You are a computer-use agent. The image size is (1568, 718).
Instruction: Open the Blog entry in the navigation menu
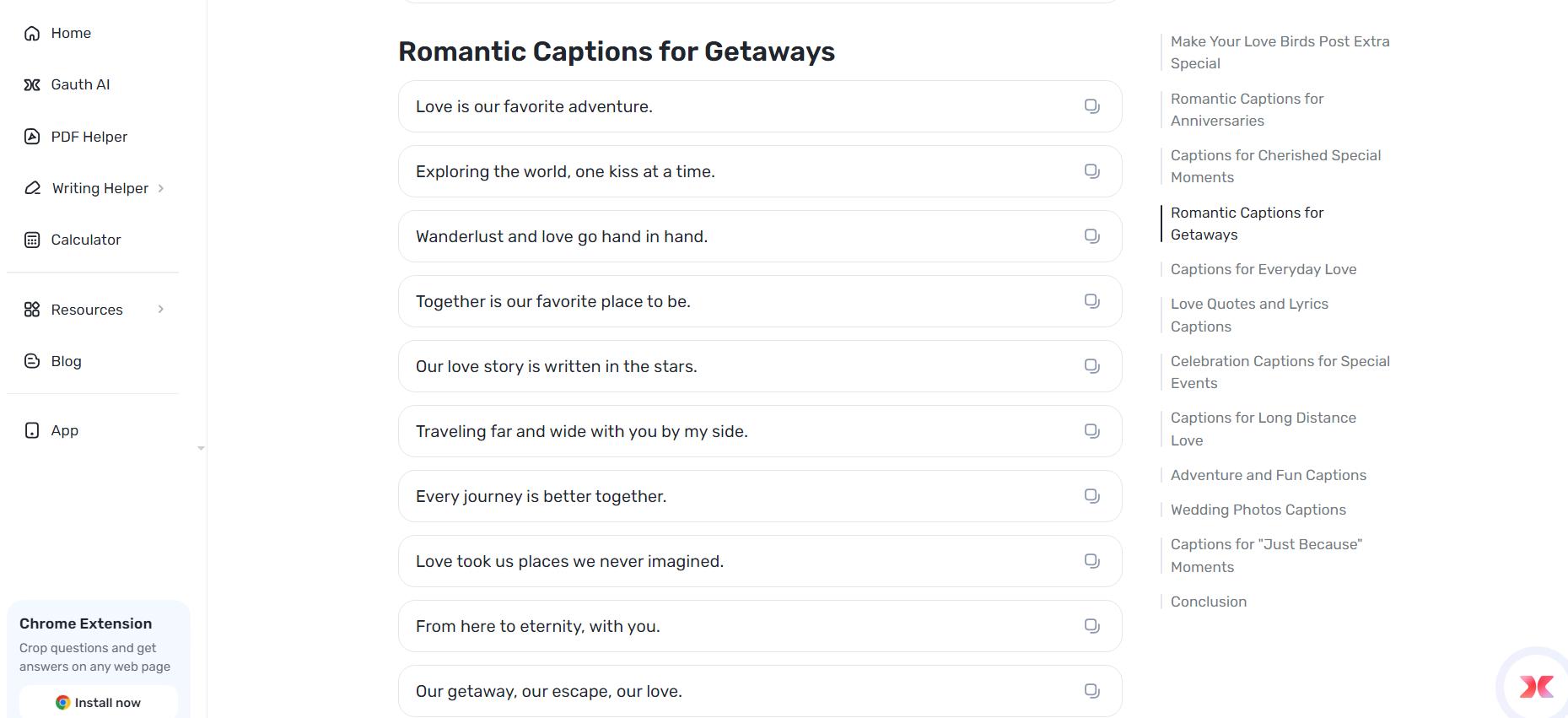tap(65, 361)
